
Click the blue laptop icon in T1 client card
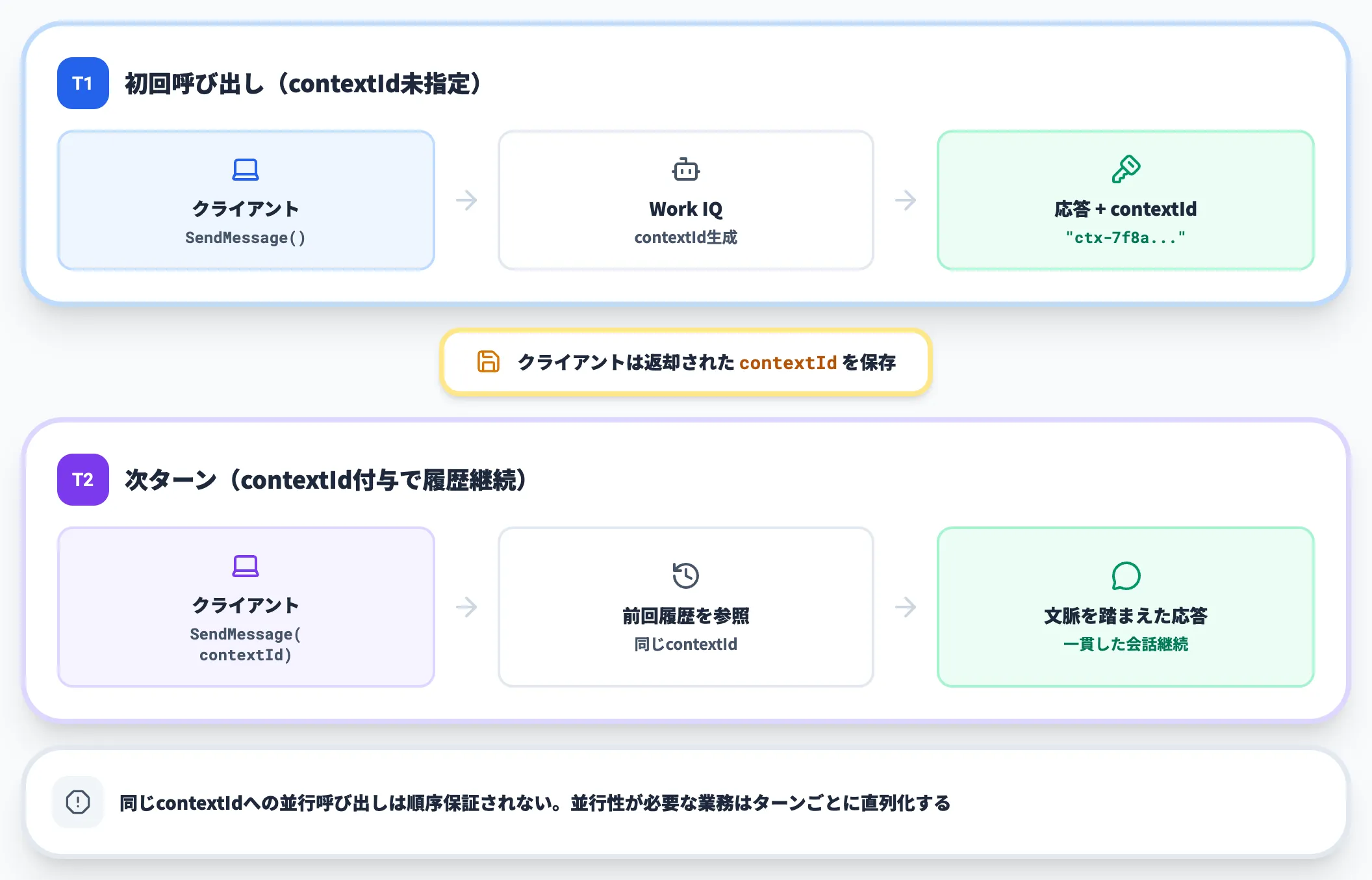[x=246, y=170]
